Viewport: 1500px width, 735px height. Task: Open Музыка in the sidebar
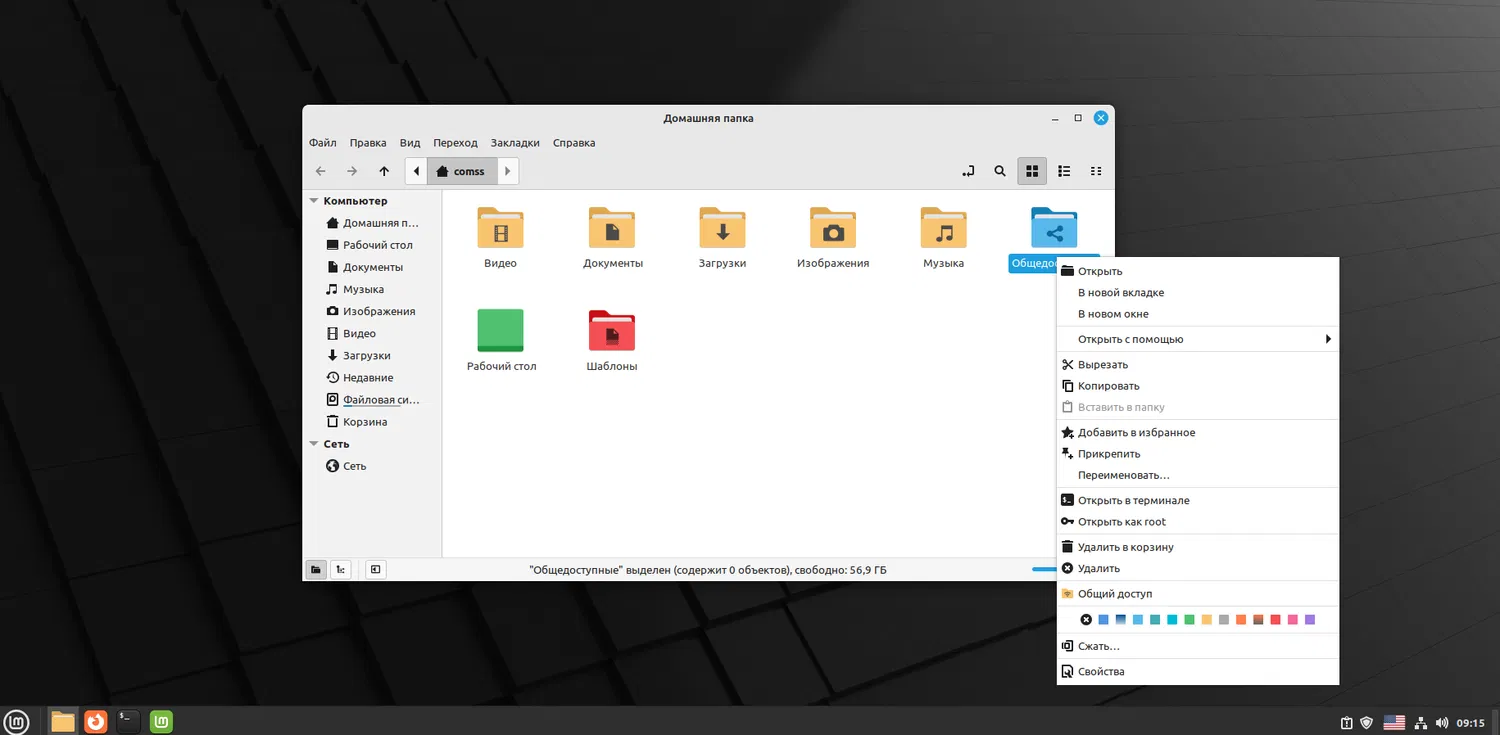[x=356, y=289]
